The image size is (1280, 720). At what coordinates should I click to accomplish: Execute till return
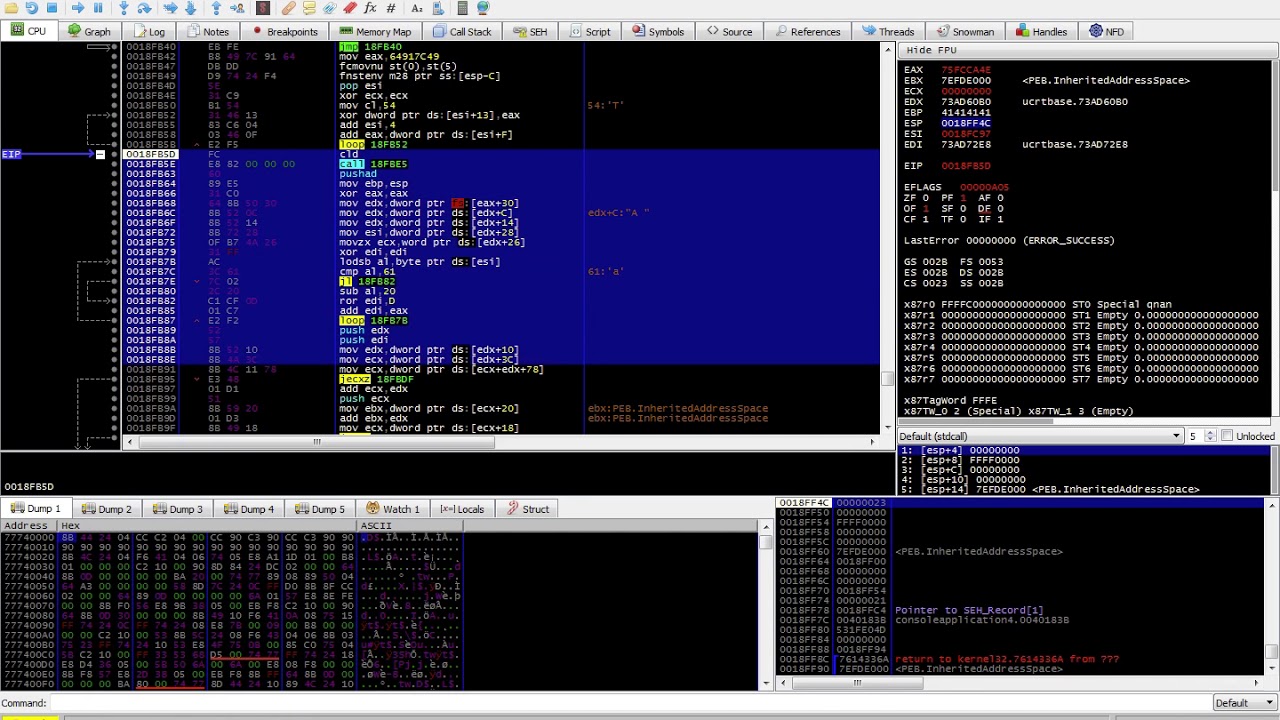216,8
